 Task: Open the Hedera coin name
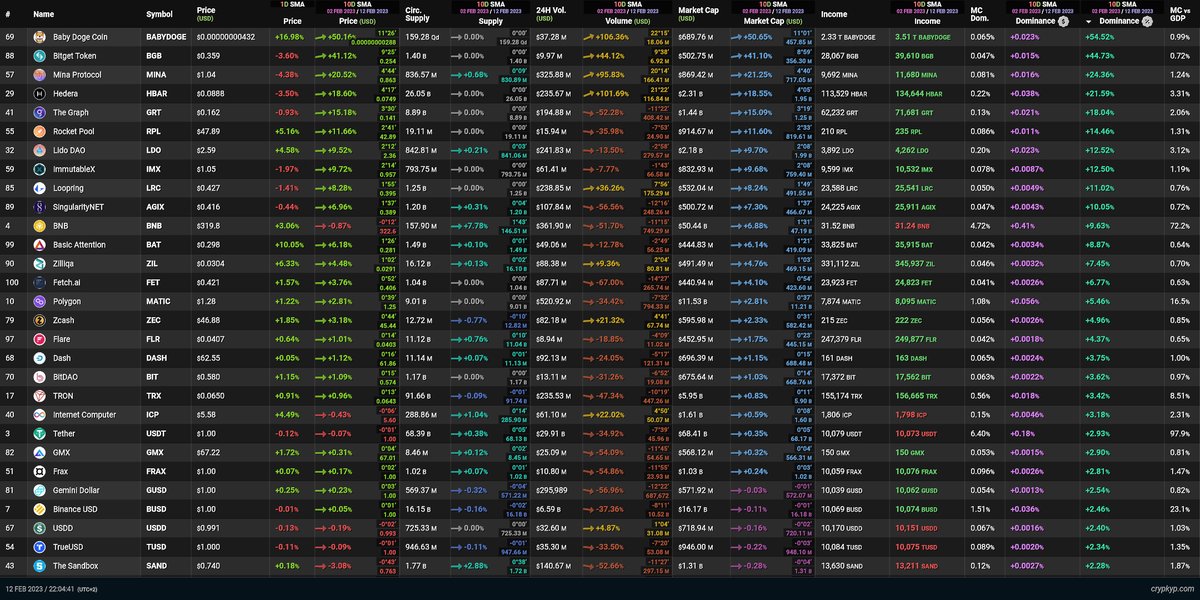pos(66,93)
